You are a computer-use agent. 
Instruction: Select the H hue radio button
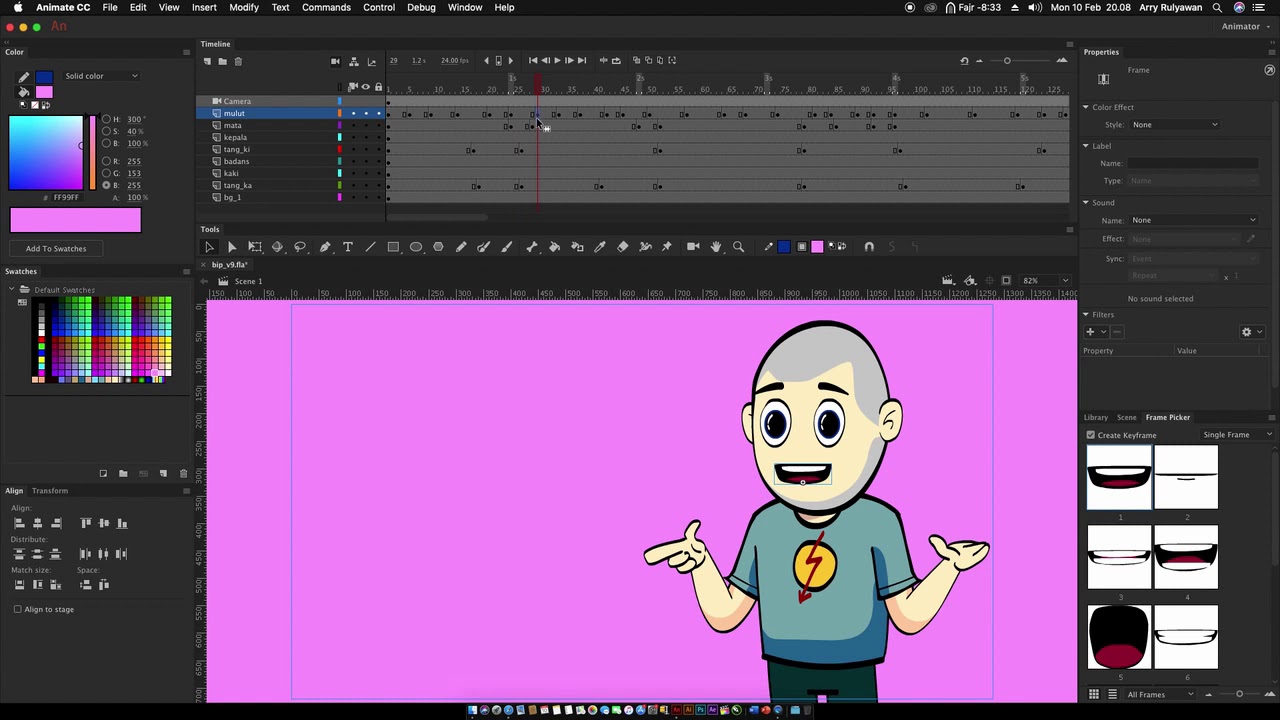107,119
